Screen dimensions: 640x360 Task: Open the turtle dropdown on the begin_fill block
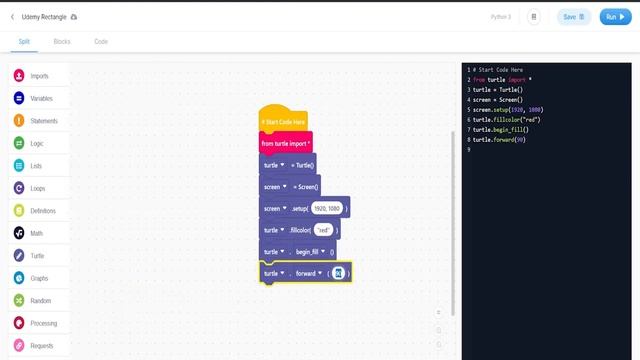click(x=274, y=252)
